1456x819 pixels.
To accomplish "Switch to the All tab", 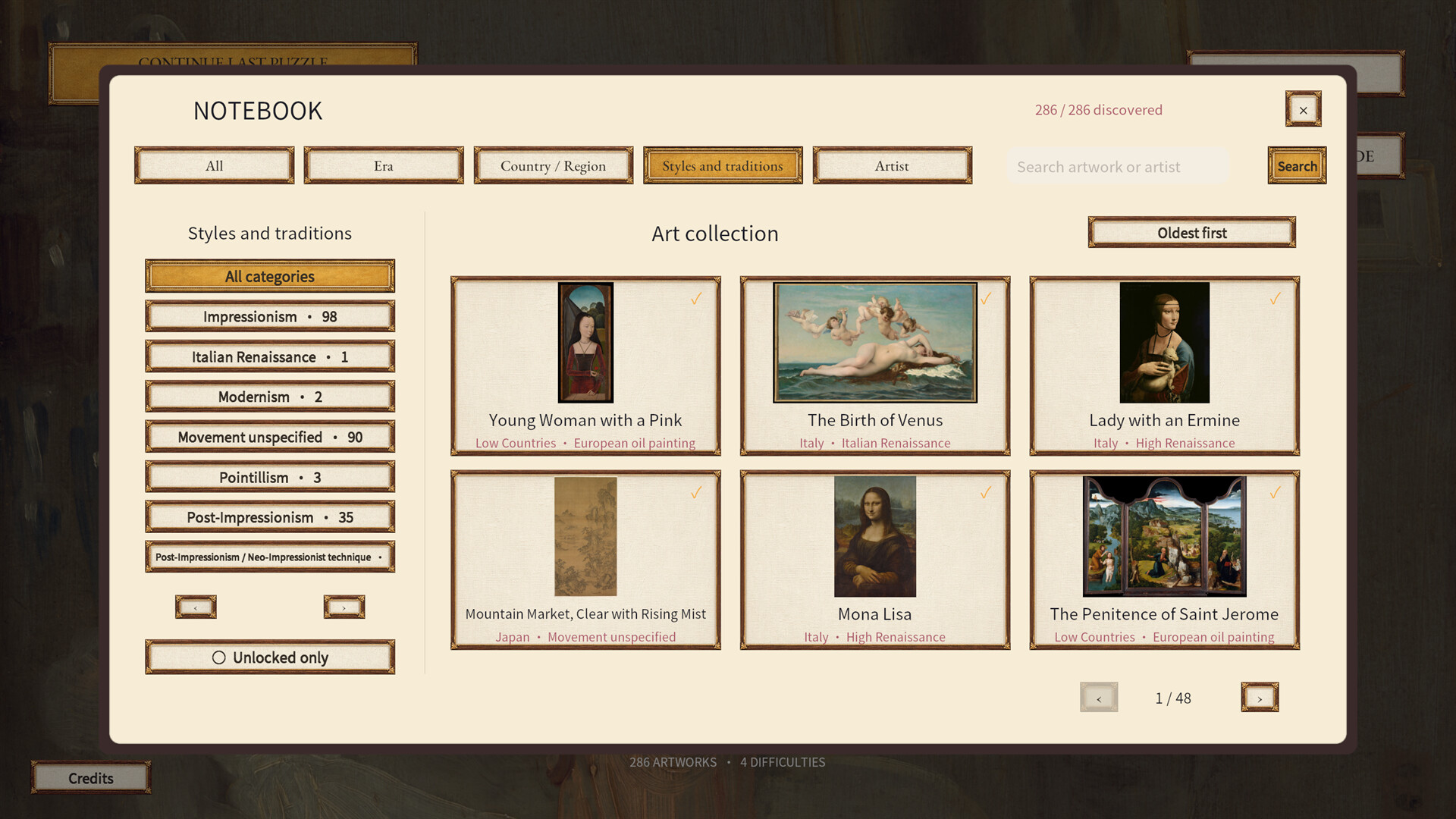I will 215,165.
